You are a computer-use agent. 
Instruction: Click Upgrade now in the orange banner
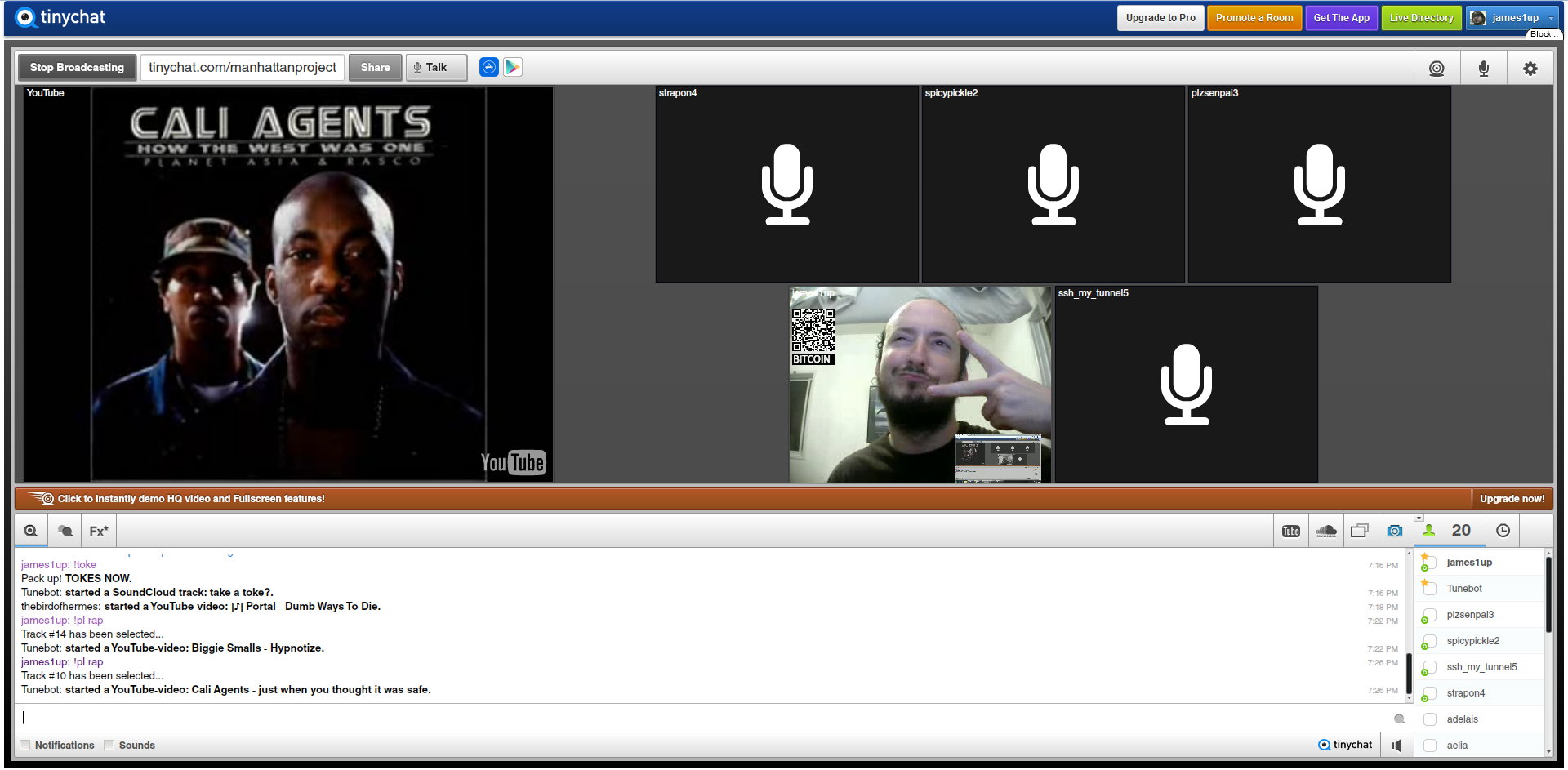pos(1512,498)
